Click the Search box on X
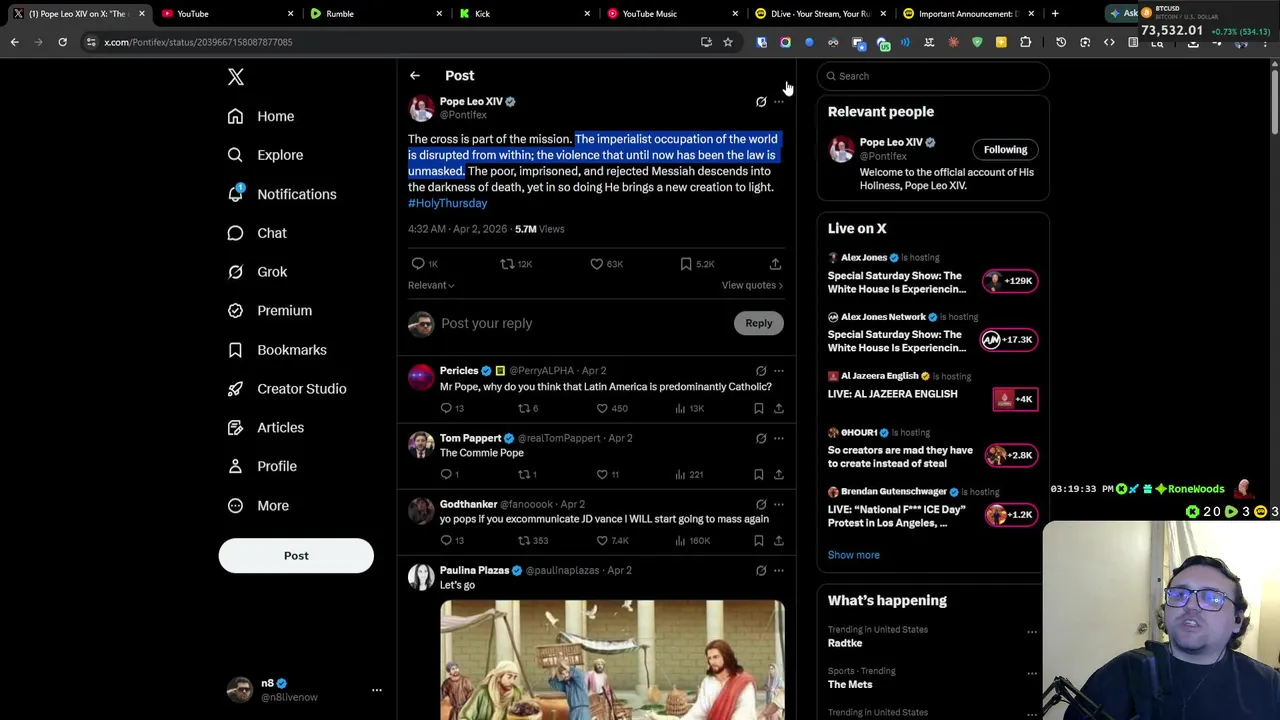Screen dimensions: 1280x720 pyautogui.click(x=933, y=76)
